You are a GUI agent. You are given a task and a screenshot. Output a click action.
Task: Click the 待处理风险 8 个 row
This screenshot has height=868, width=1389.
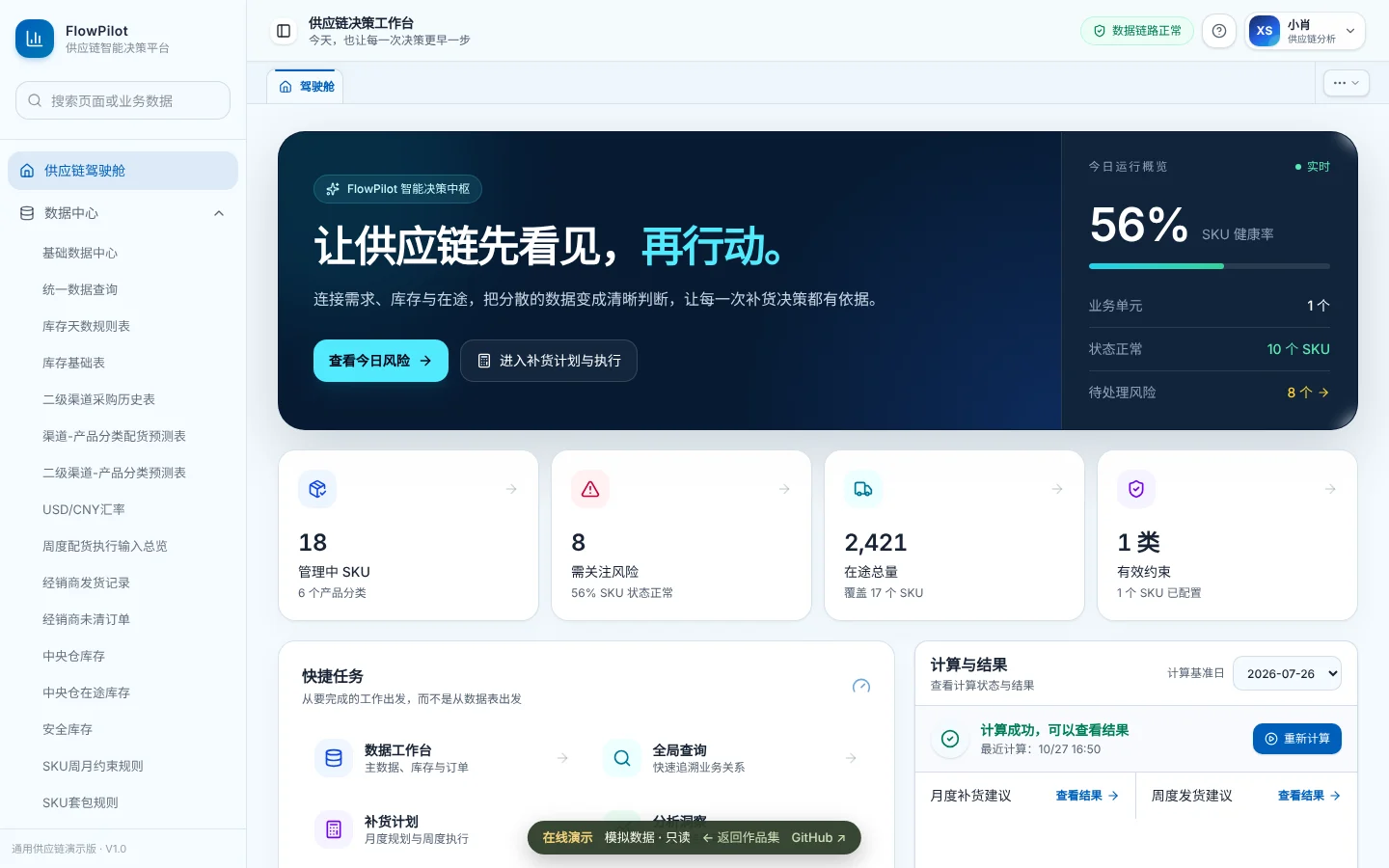coord(1210,393)
